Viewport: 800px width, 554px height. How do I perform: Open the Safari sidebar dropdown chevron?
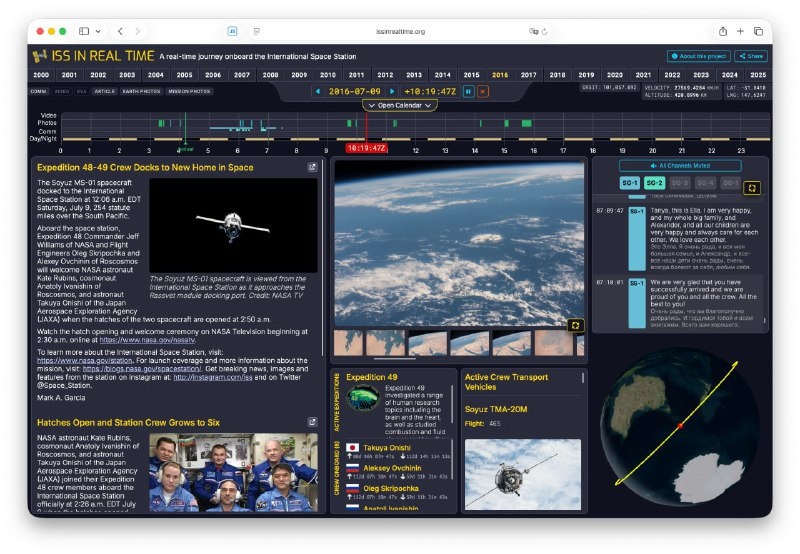(x=98, y=31)
